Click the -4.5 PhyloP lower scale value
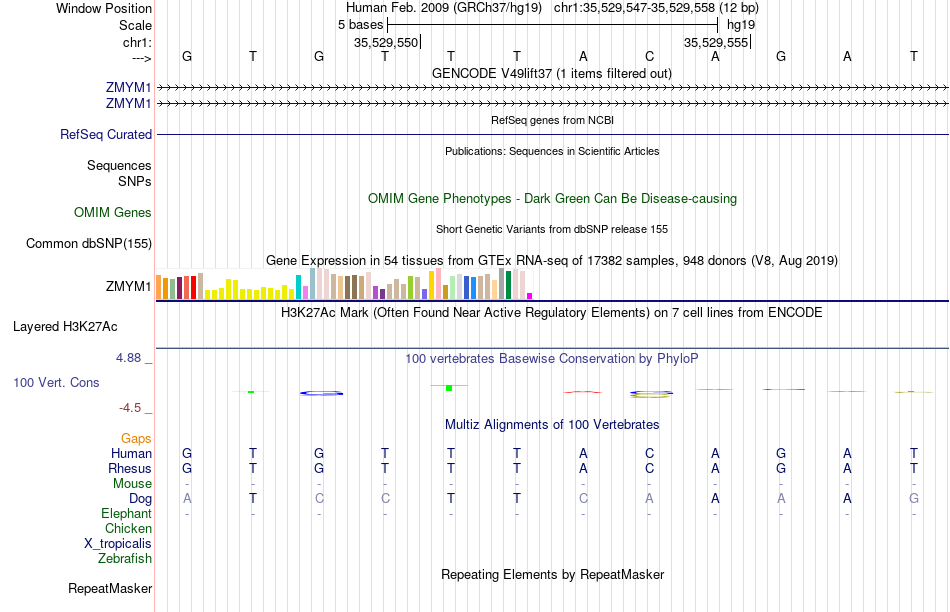 130,408
